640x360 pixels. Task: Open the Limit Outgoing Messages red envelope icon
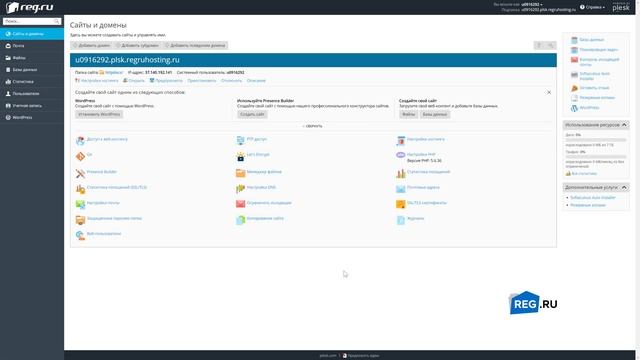240,204
